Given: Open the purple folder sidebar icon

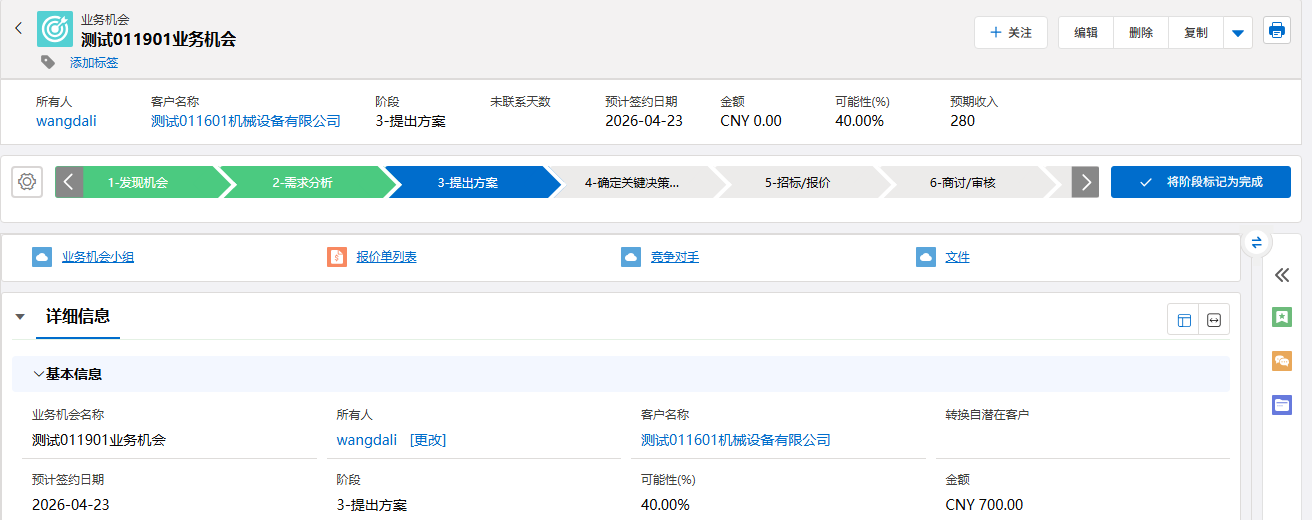Looking at the screenshot, I should point(1281,405).
